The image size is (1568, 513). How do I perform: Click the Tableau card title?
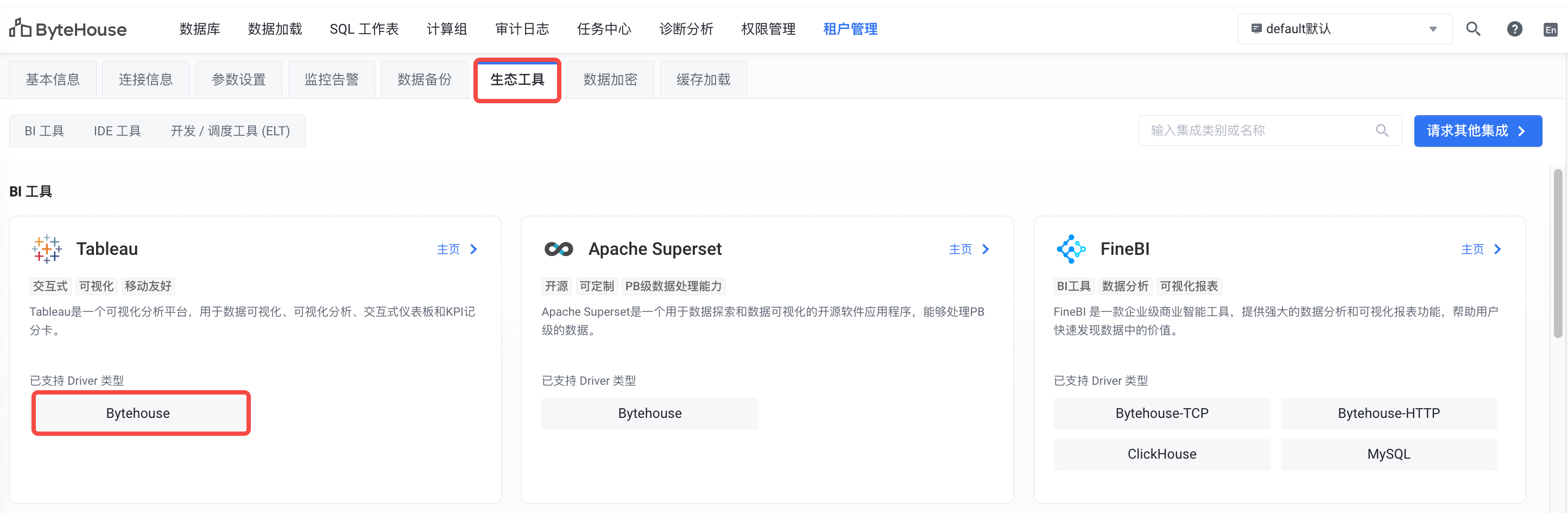tap(107, 249)
